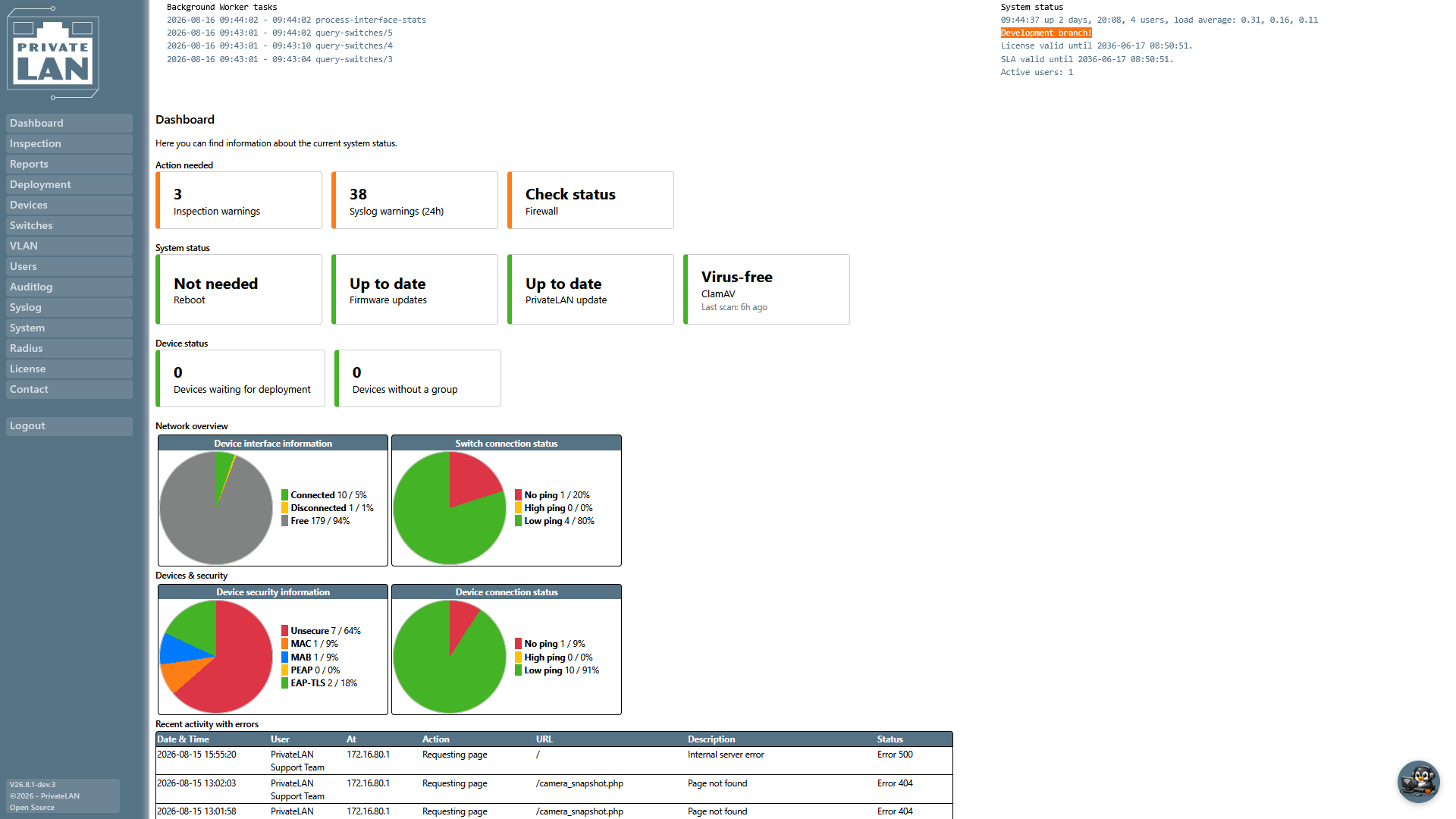Screen dimensions: 1456x819
Task: Click the URL column header
Action: (x=544, y=739)
